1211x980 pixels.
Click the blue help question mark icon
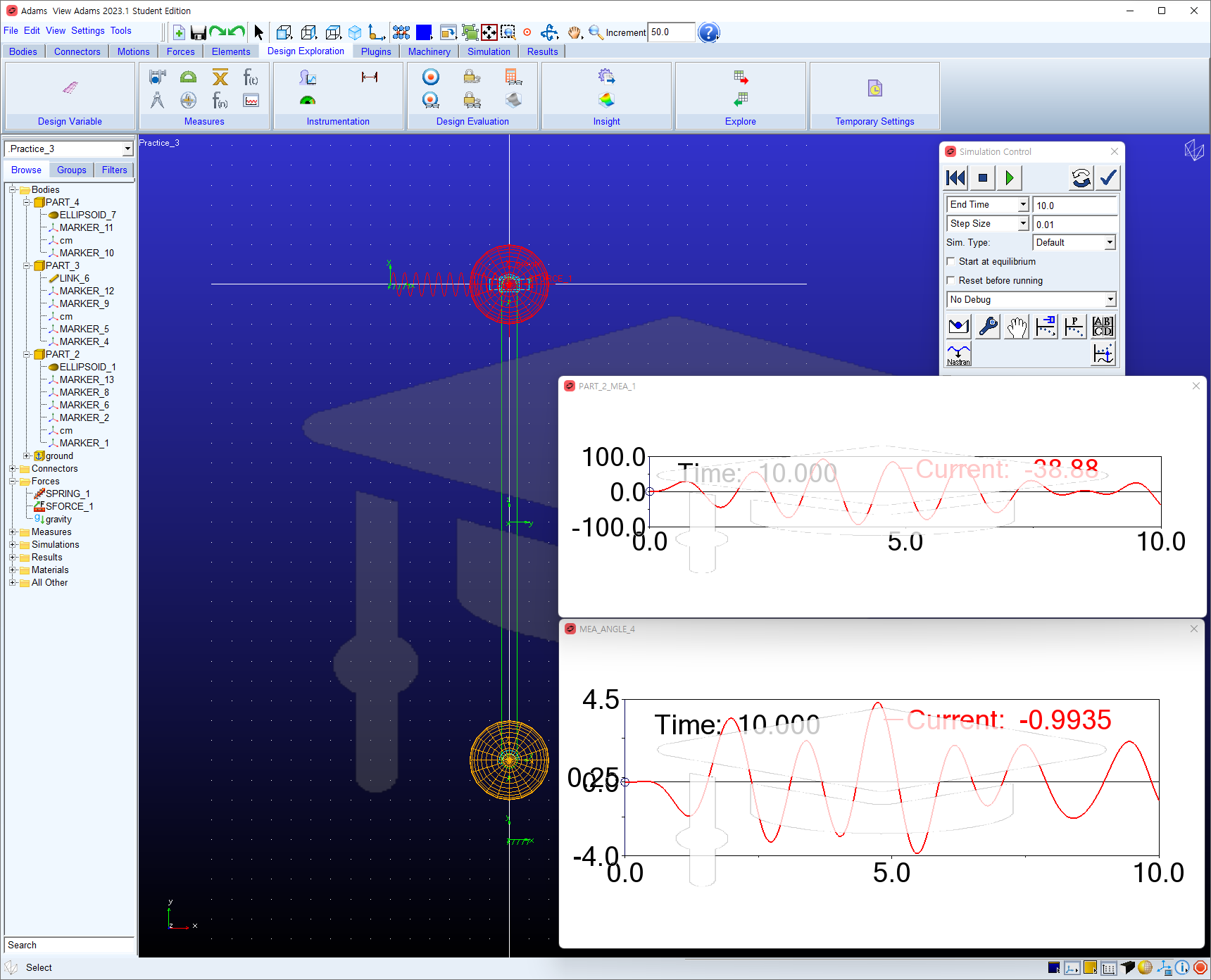(709, 32)
